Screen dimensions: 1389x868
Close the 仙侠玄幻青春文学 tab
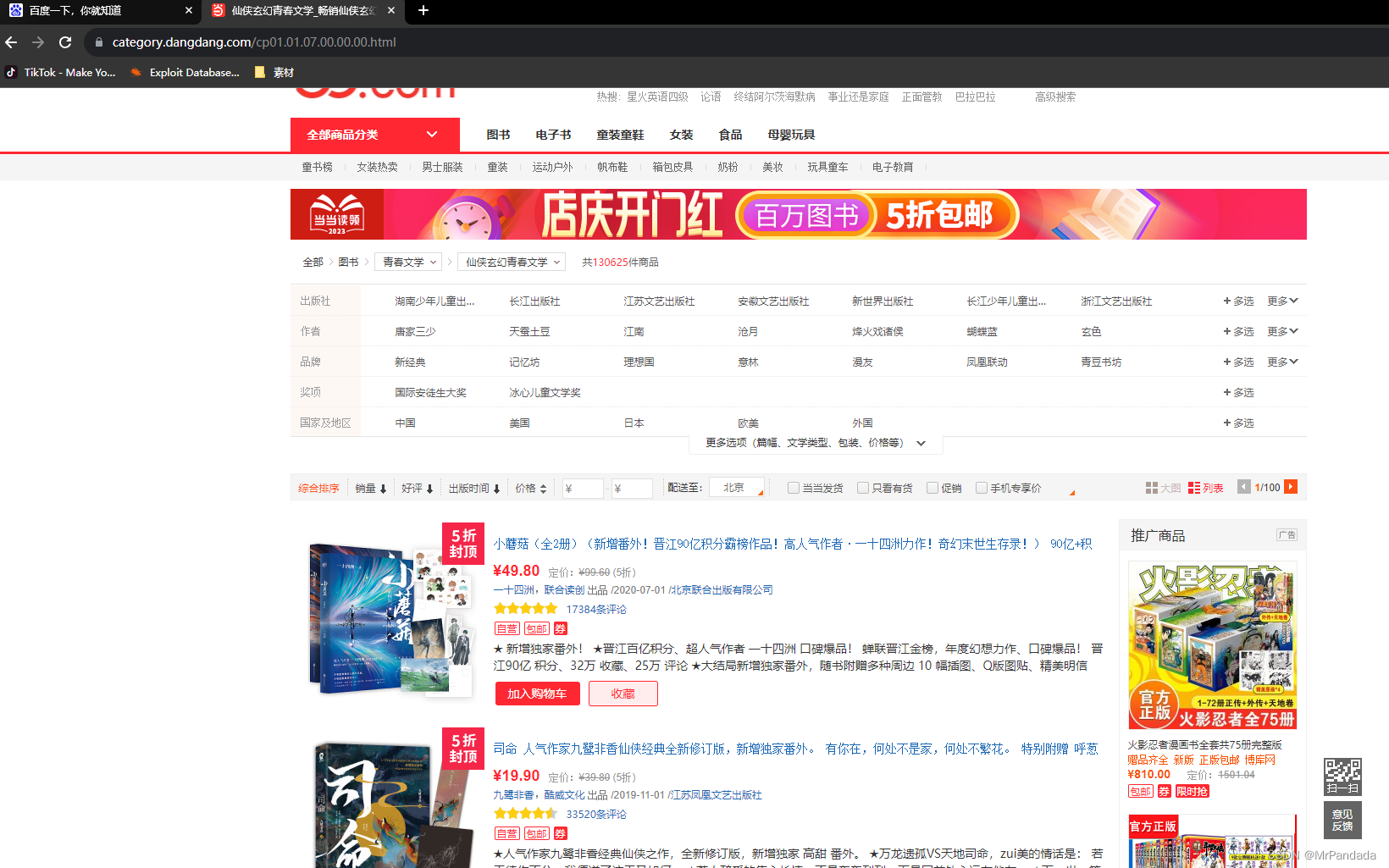[390, 10]
